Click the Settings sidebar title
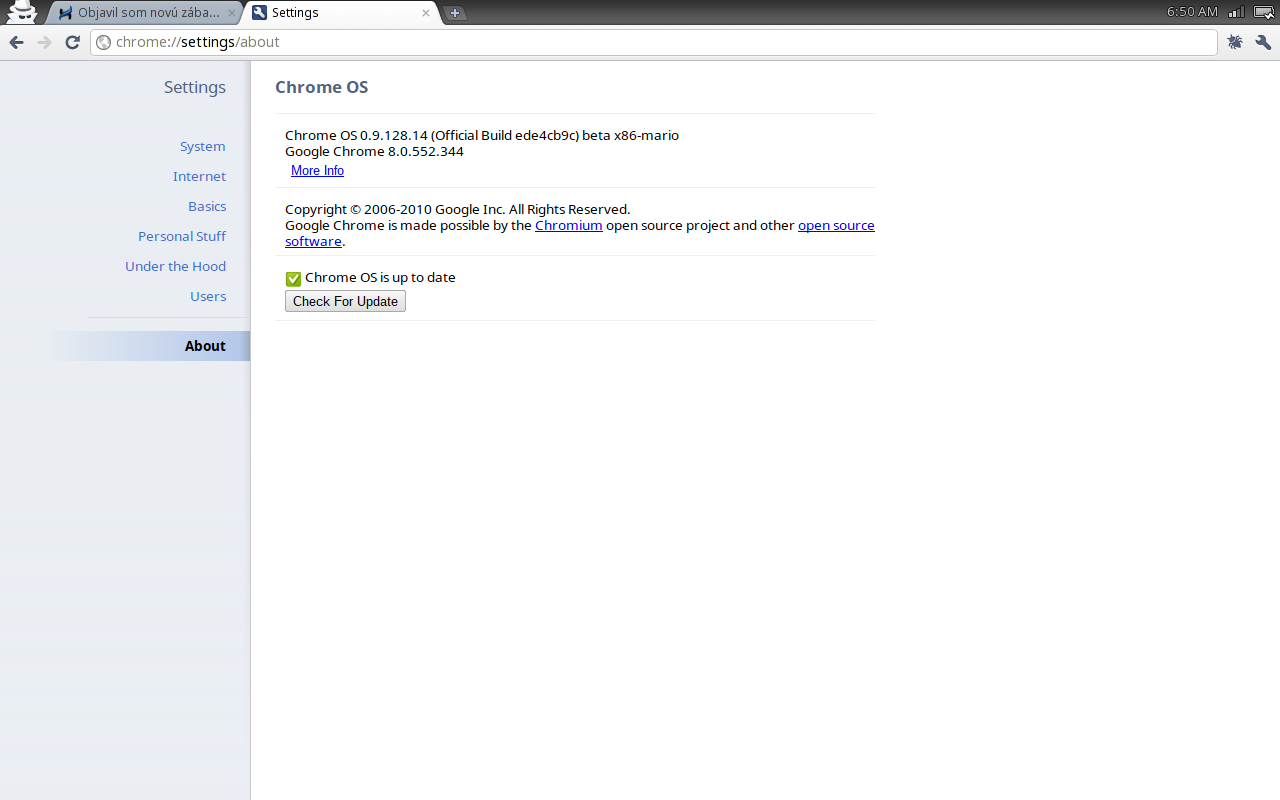 coord(195,87)
